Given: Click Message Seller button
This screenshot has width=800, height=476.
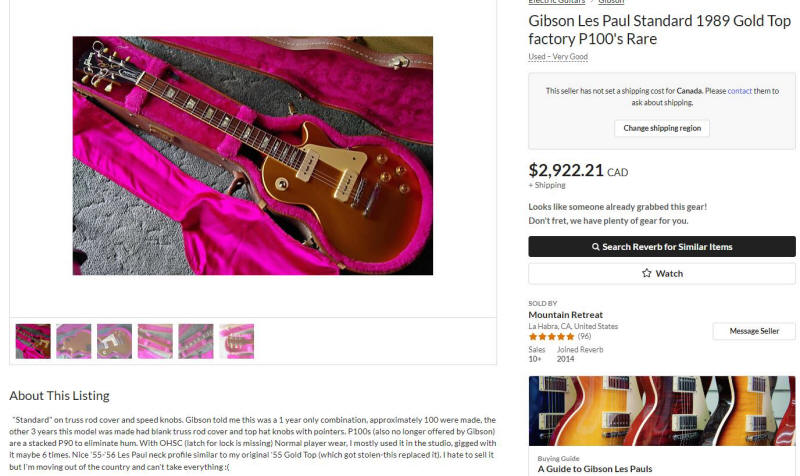Looking at the screenshot, I should 754,331.
